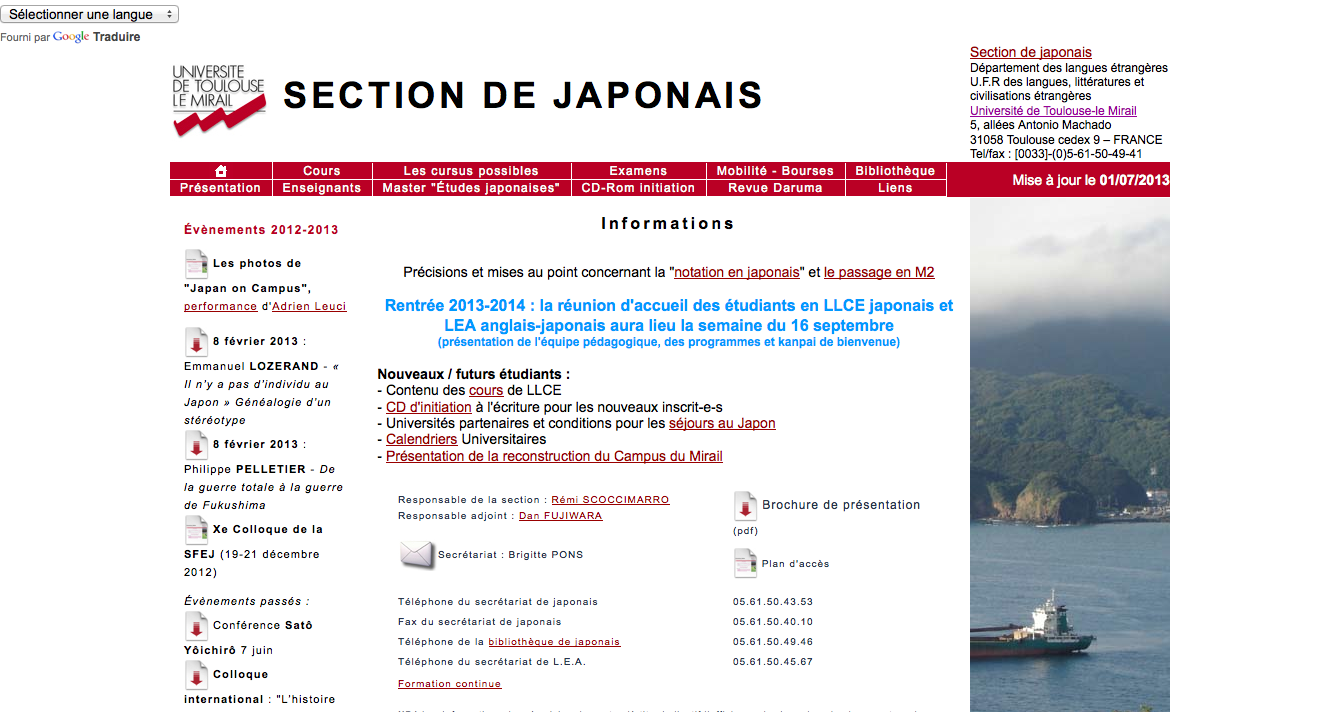The image size is (1340, 712).
Task: Go to Mobilité - Bourses menu
Action: (x=776, y=171)
